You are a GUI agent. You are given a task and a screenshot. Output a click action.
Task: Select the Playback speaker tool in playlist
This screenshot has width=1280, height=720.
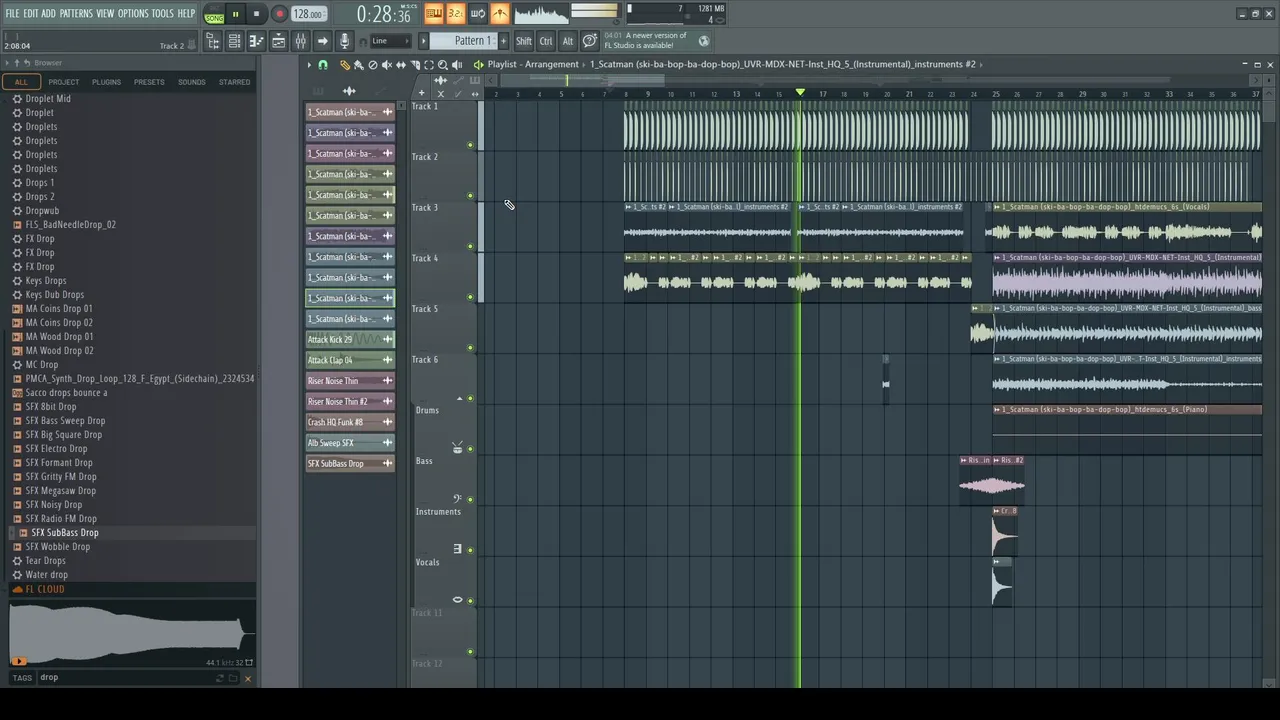click(x=457, y=65)
